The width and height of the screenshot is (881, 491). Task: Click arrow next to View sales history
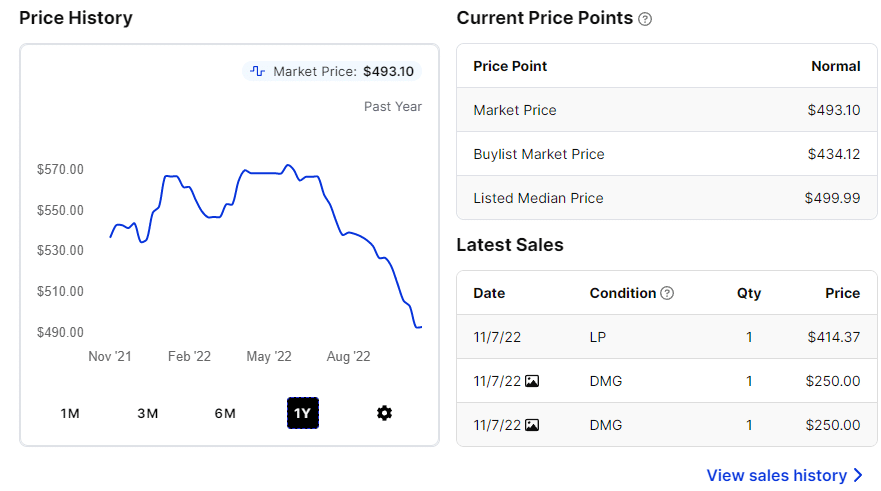(858, 475)
